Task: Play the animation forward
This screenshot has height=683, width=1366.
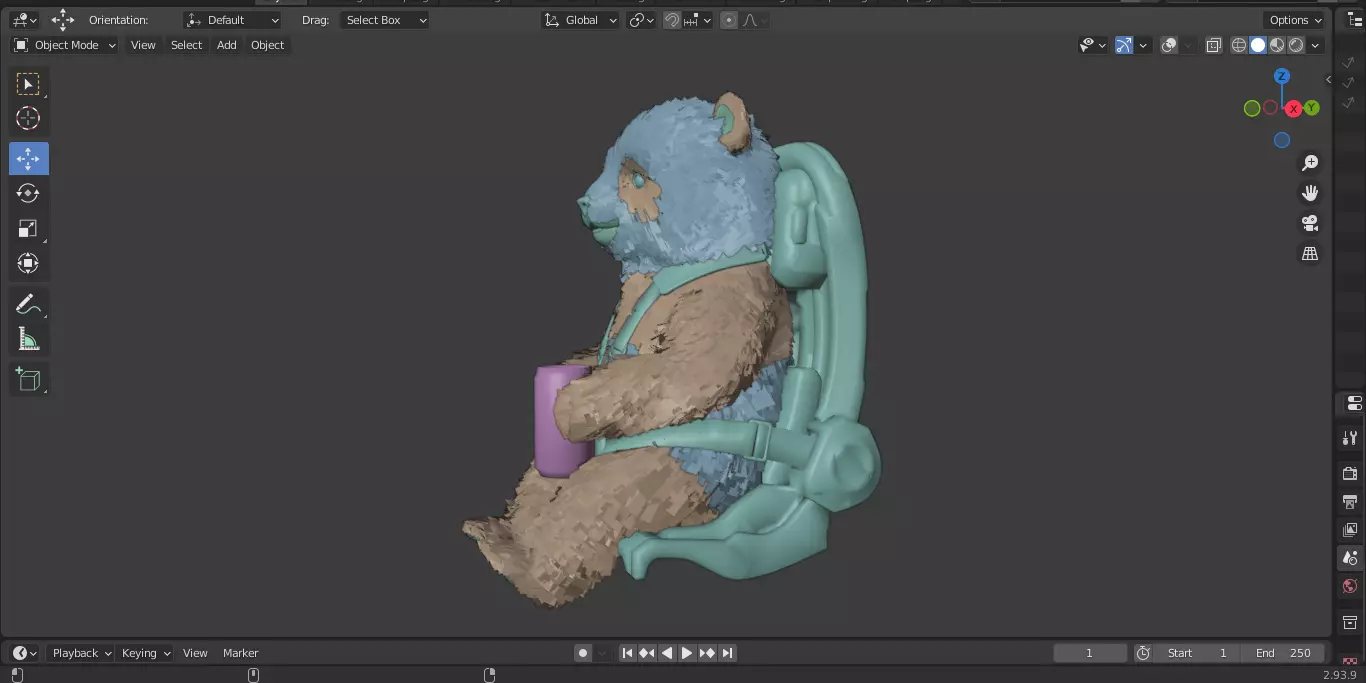Action: pyautogui.click(x=687, y=653)
